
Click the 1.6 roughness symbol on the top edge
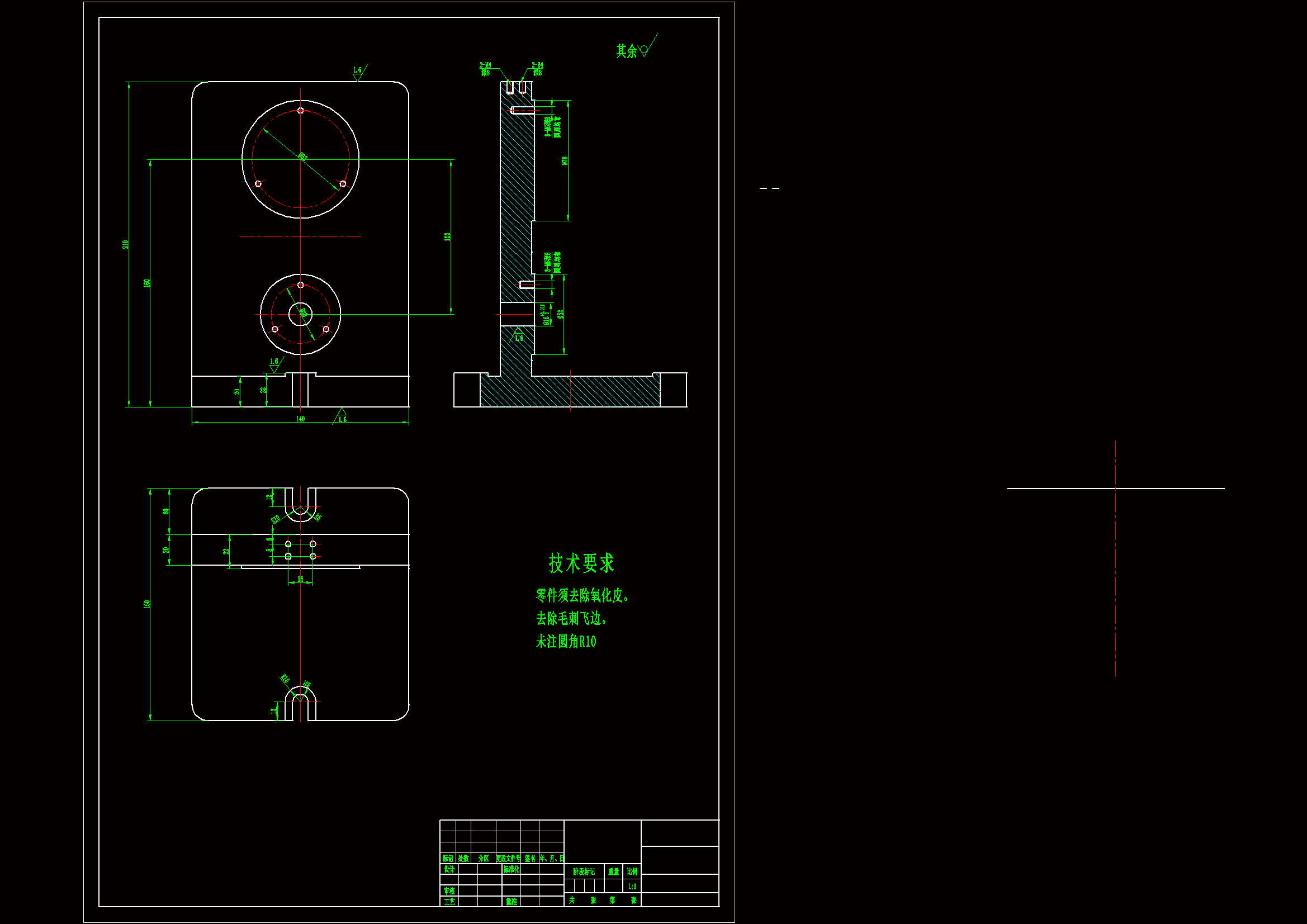357,72
